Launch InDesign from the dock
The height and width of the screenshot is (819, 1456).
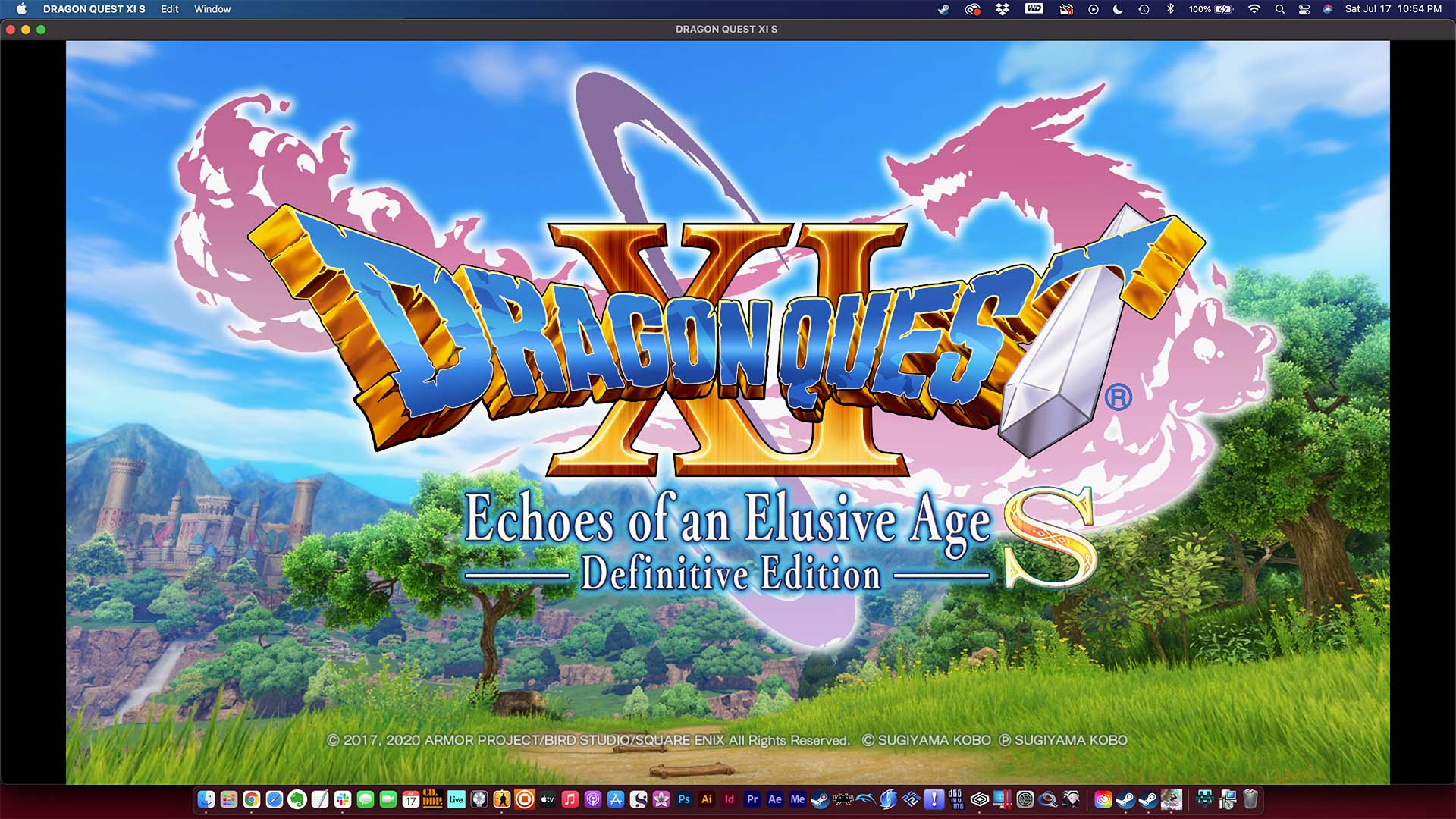729,799
